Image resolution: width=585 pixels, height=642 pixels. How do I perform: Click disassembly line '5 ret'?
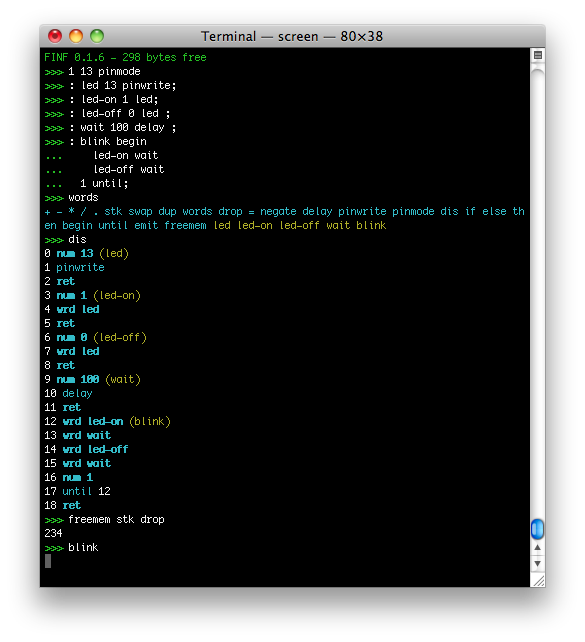[59, 323]
